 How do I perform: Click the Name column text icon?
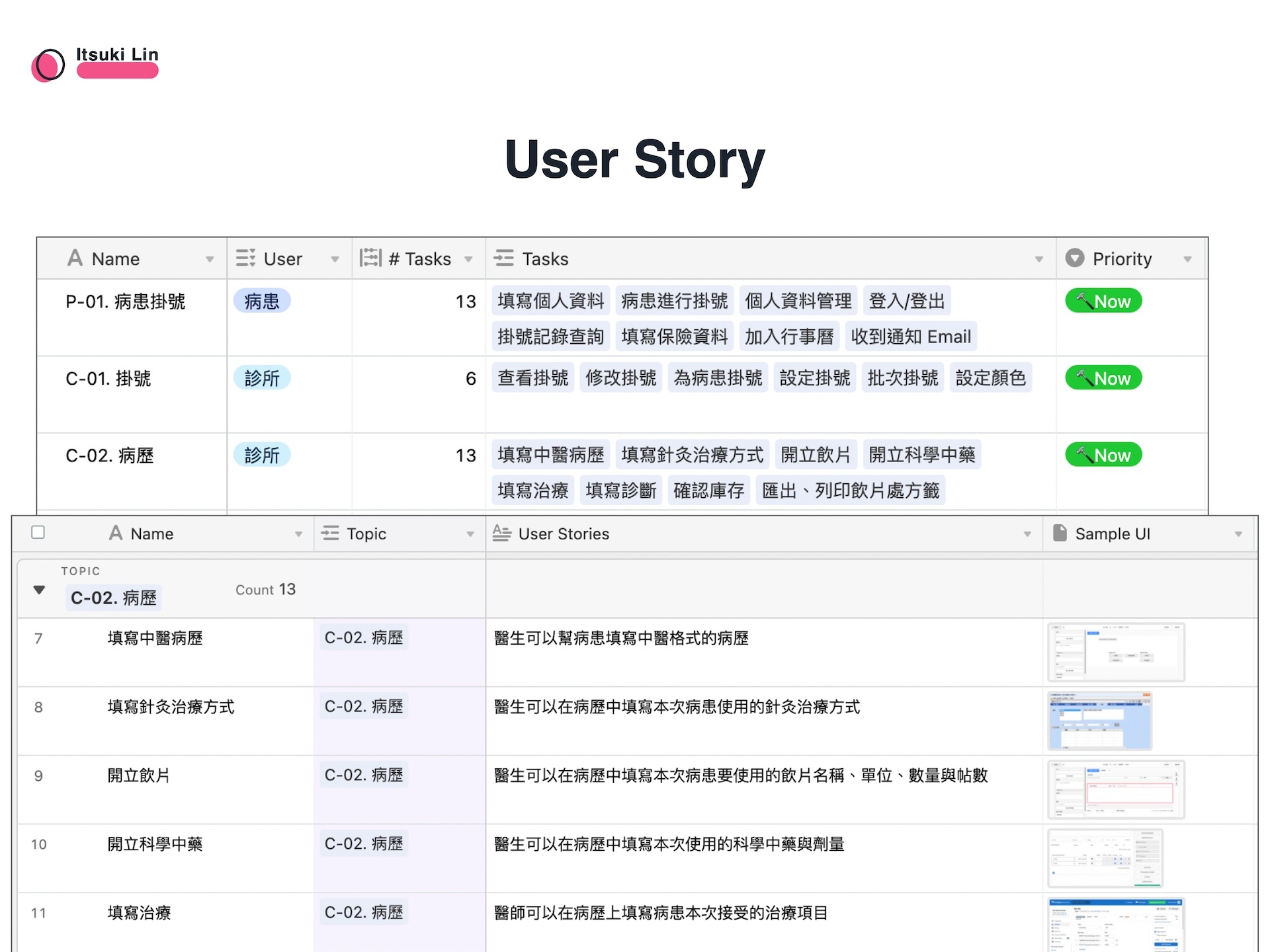click(x=75, y=258)
